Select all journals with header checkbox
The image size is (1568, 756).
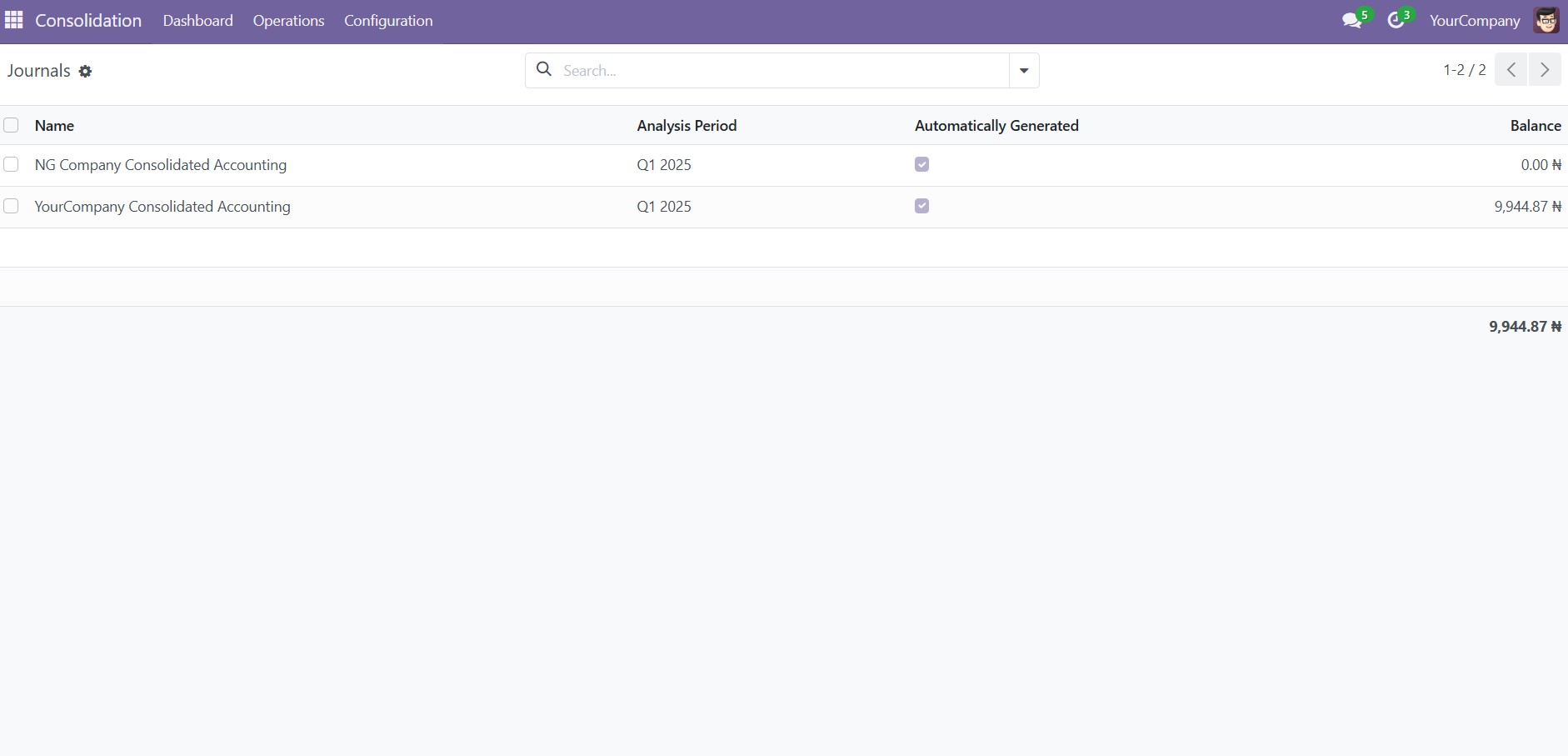click(11, 126)
